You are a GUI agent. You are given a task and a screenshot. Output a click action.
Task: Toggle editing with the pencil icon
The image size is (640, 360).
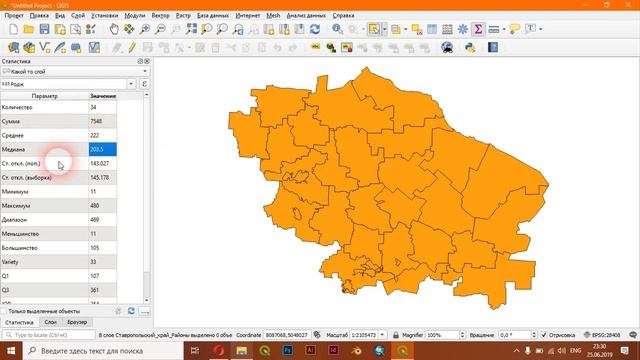[x=132, y=47]
